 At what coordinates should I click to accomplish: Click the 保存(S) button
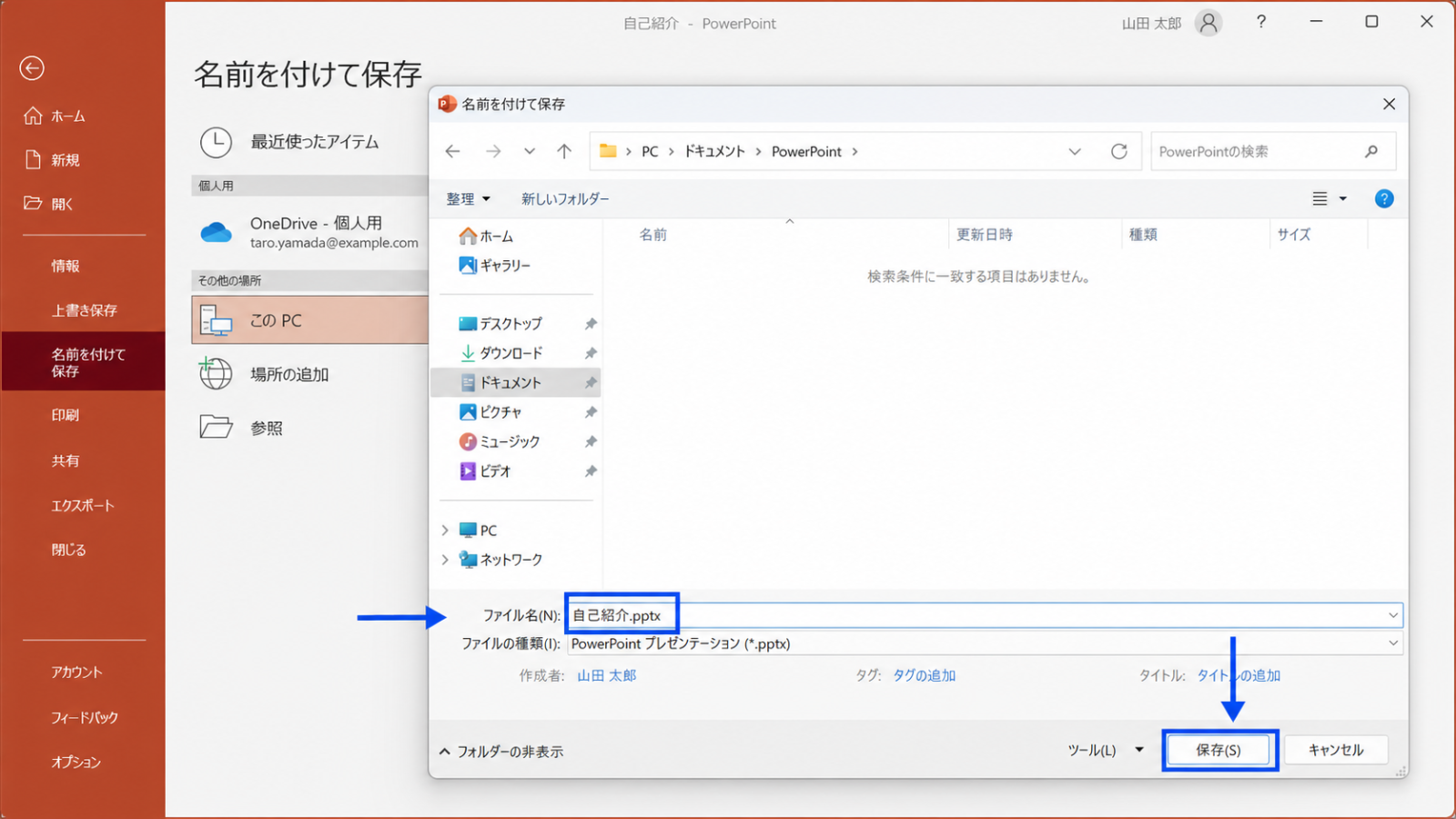[1218, 750]
